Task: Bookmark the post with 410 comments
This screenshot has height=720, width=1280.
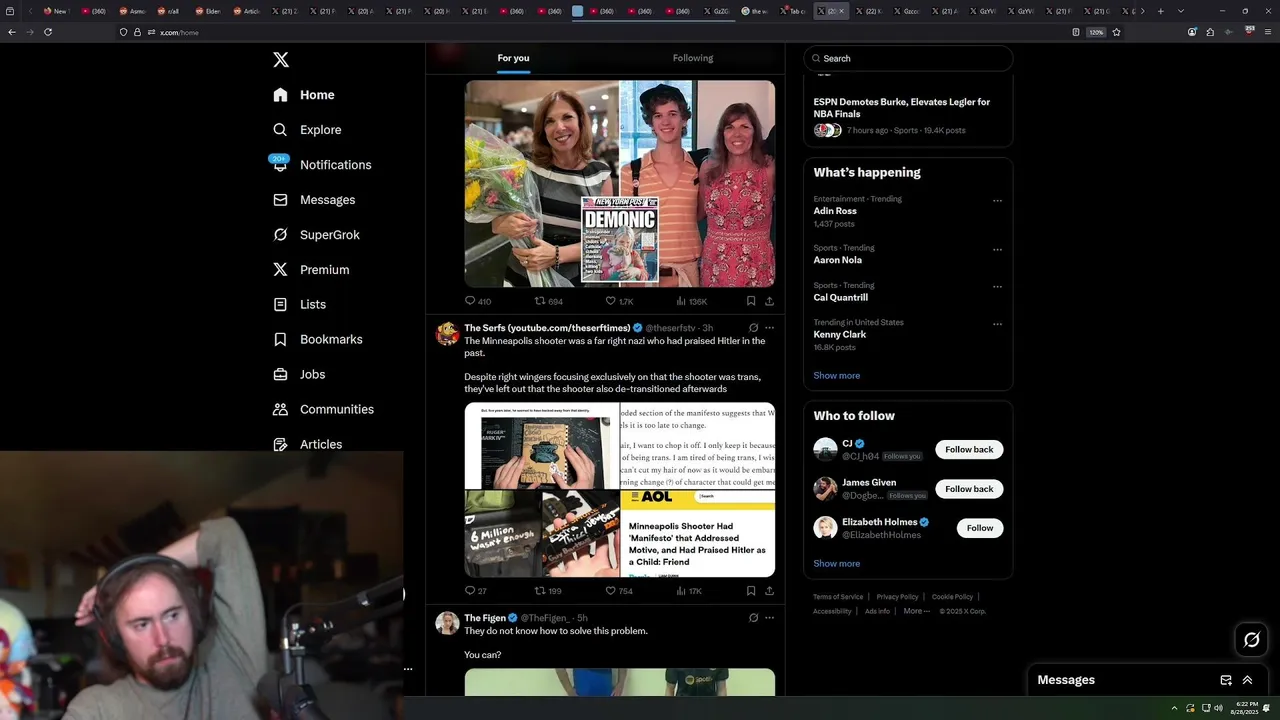Action: coord(751,301)
